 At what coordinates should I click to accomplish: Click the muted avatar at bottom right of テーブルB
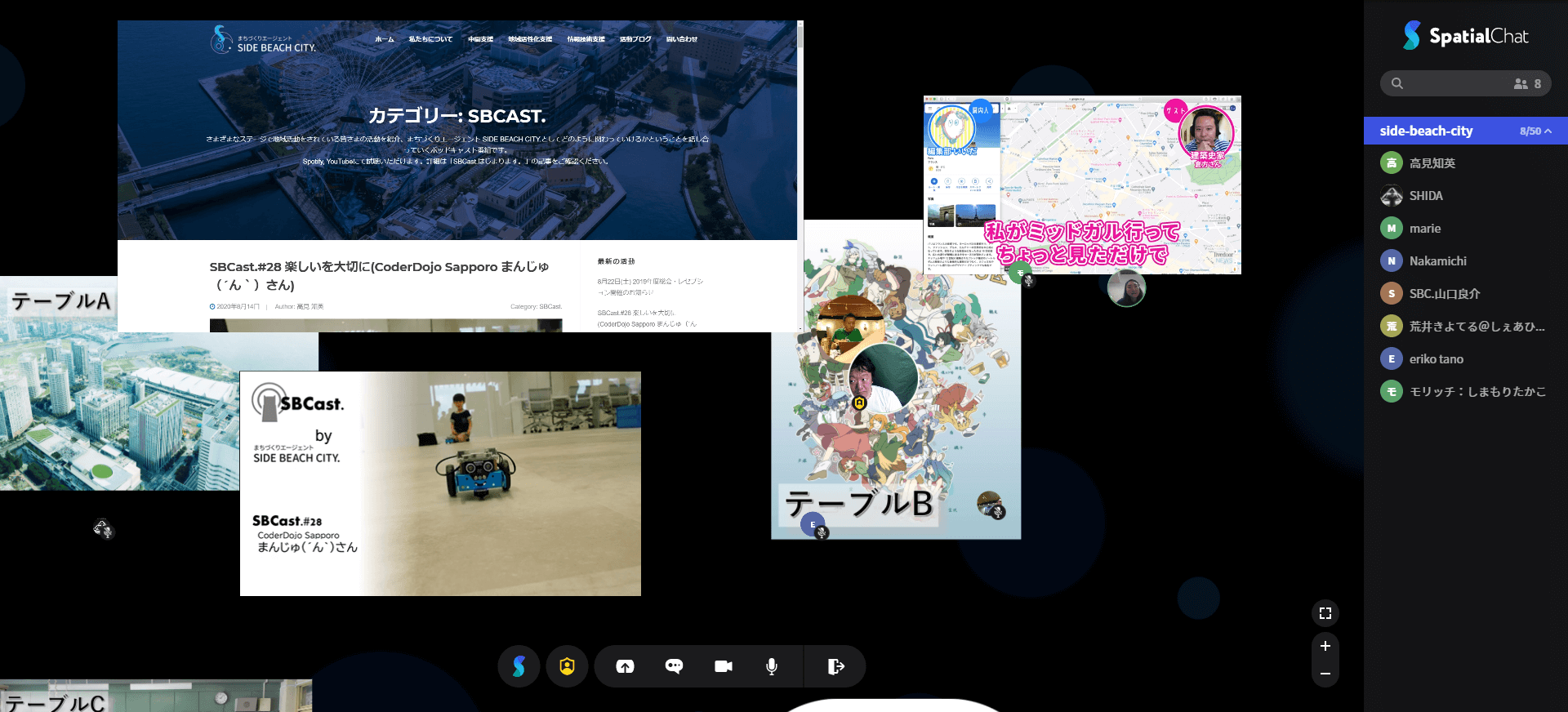[991, 505]
